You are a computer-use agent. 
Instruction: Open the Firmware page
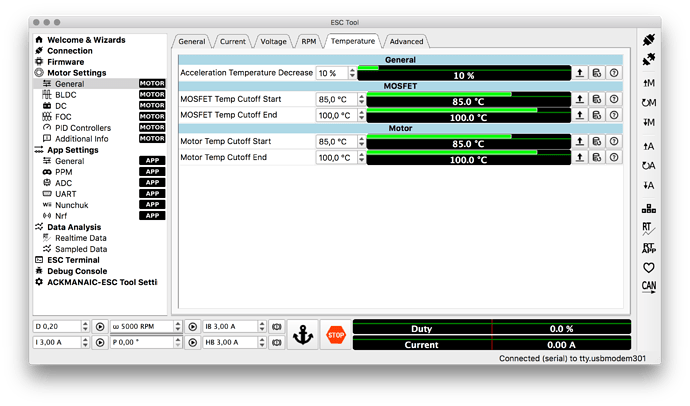click(x=66, y=62)
